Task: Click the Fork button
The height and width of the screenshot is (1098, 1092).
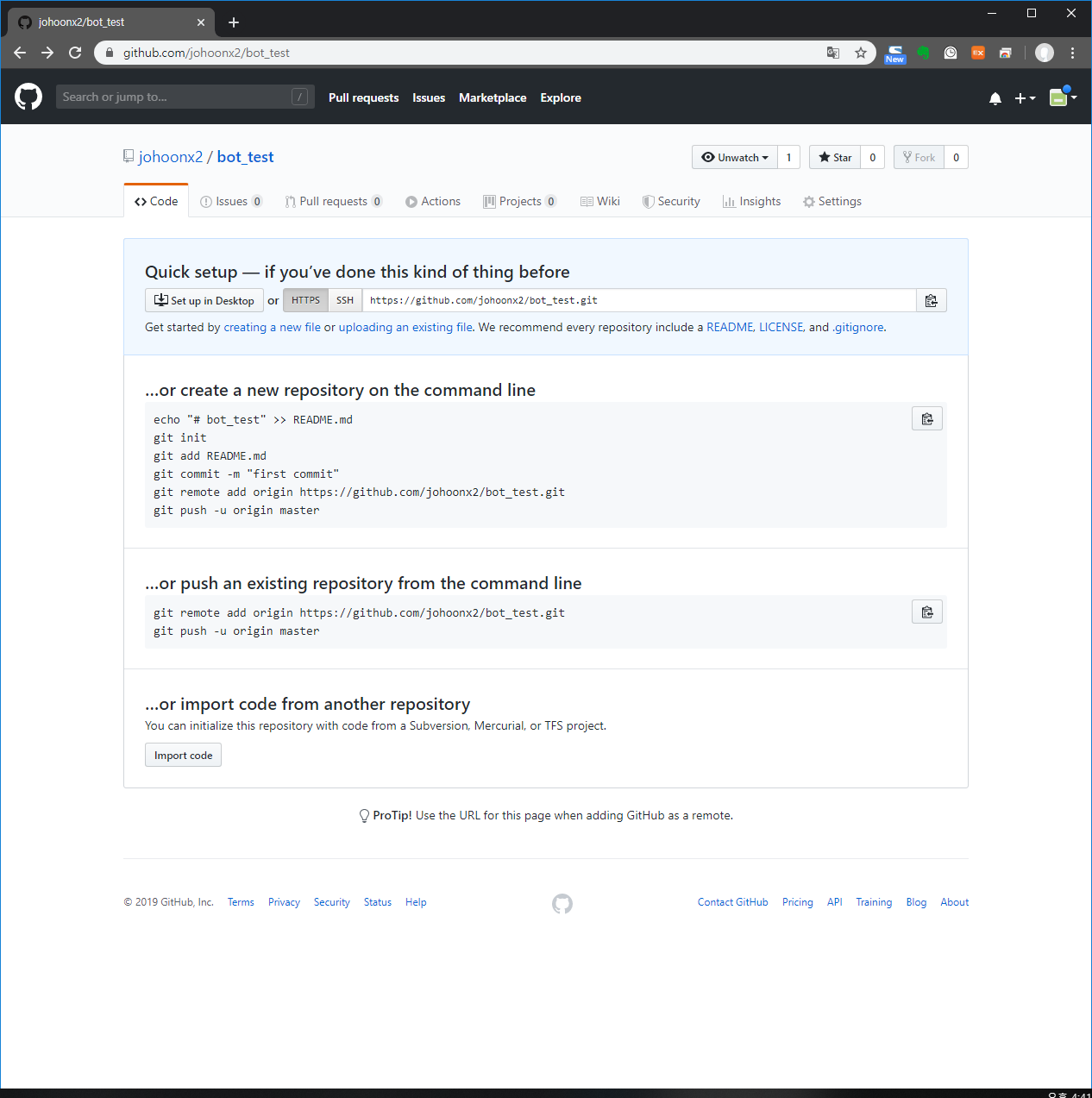Action: (x=919, y=157)
